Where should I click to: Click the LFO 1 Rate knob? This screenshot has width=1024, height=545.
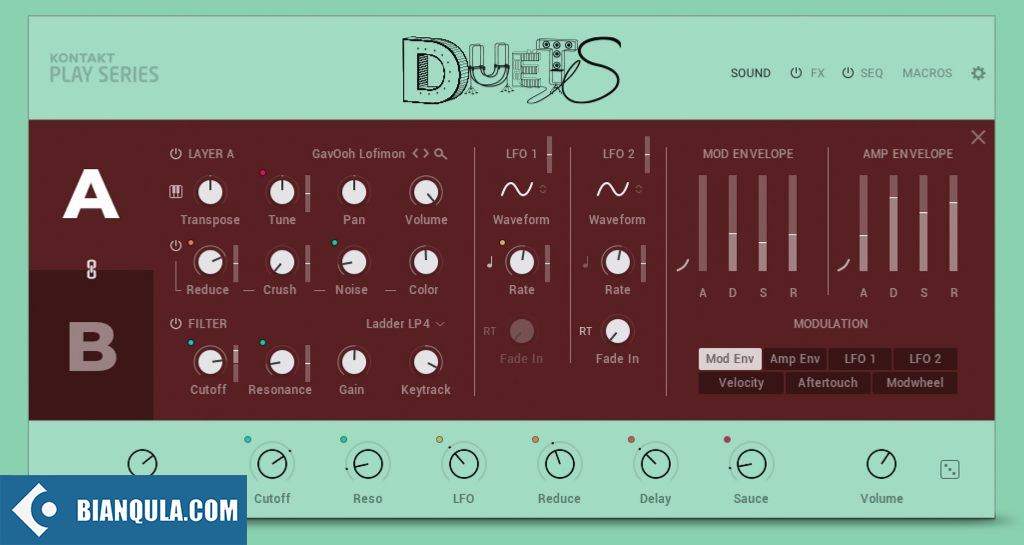pos(521,262)
